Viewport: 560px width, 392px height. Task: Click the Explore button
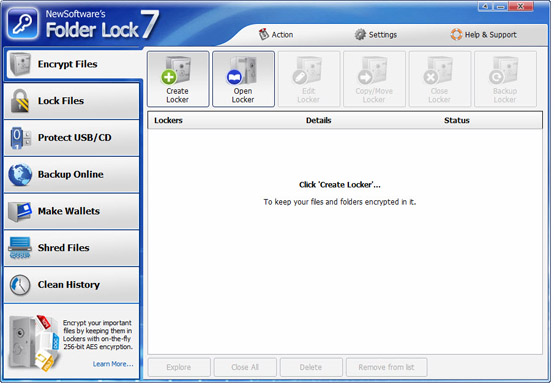(179, 367)
